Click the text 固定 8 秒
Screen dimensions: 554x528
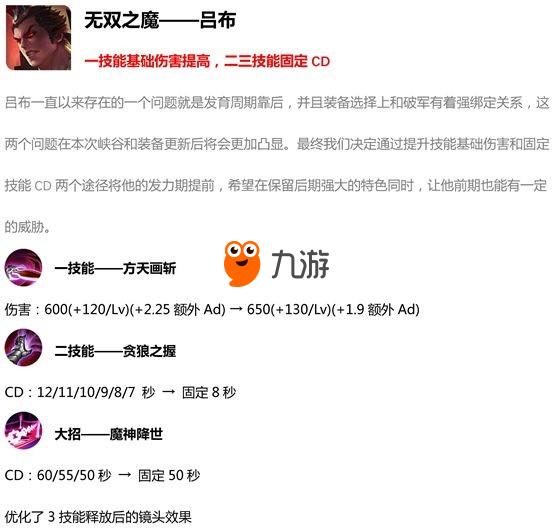point(209,393)
